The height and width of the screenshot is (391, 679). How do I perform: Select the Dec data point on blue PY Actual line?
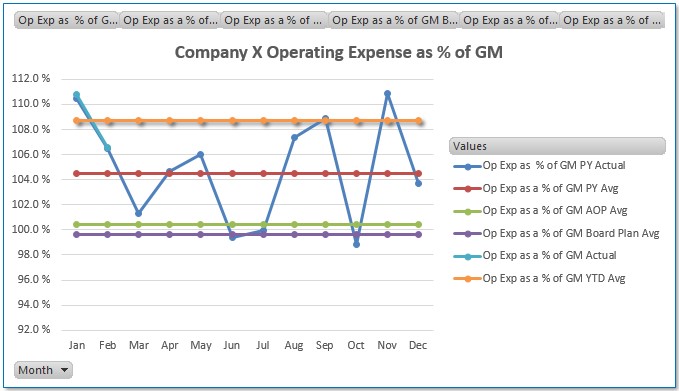(x=418, y=184)
